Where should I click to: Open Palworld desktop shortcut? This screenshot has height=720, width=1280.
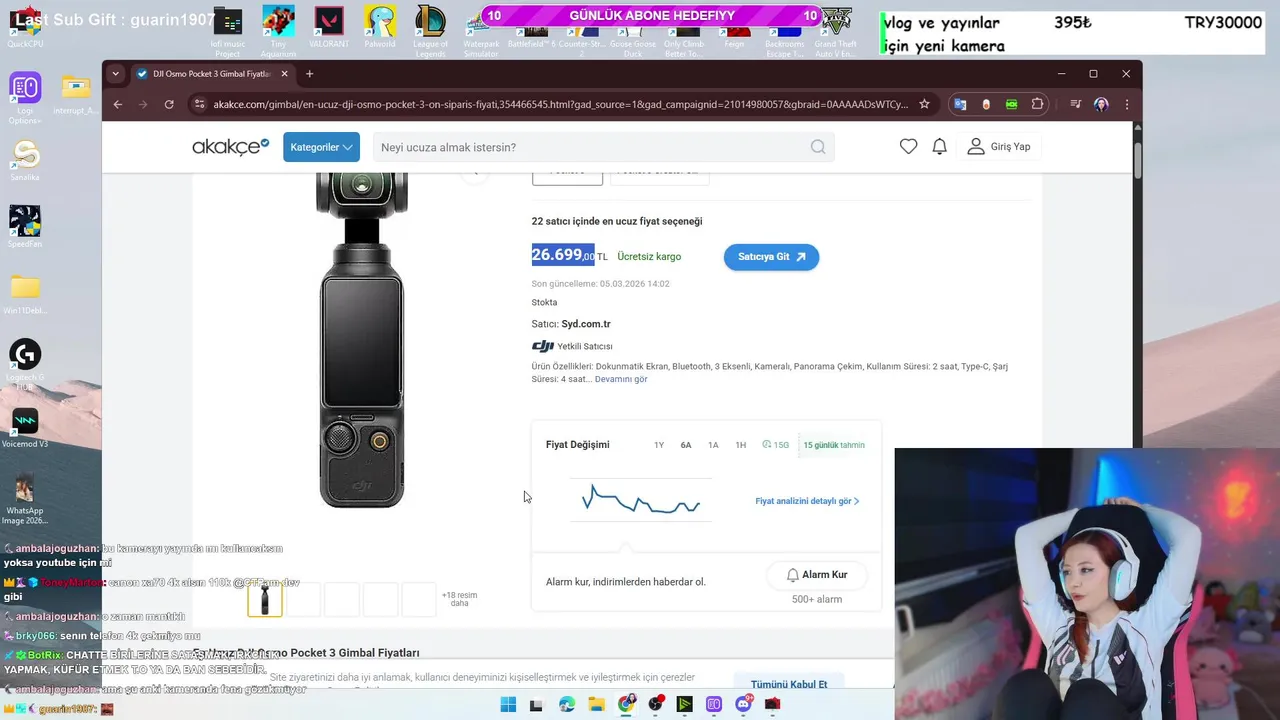coord(380,27)
